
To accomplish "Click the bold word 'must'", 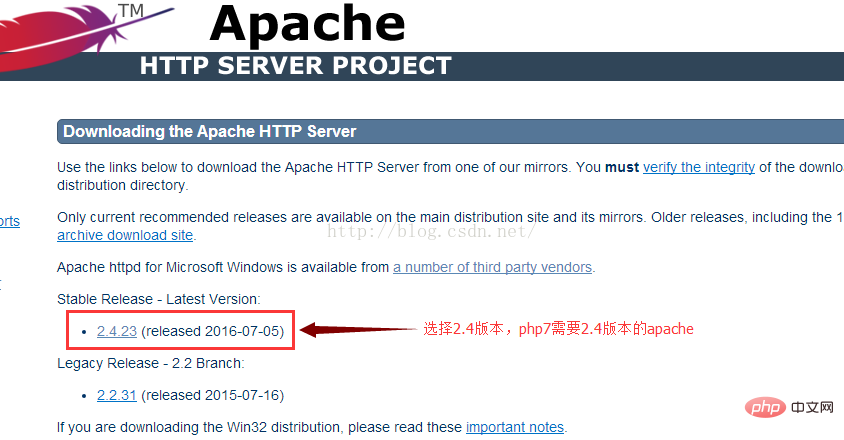I will [x=622, y=167].
